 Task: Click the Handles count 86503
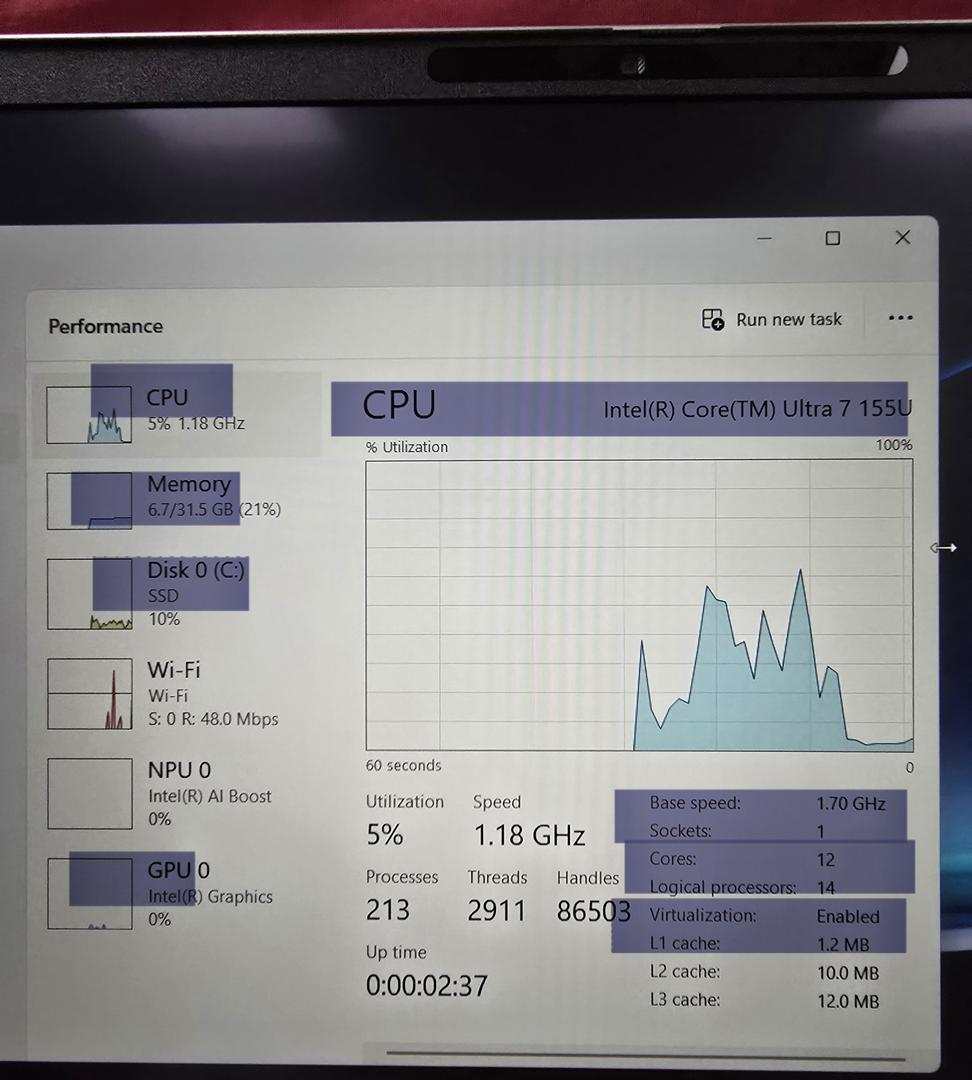594,911
